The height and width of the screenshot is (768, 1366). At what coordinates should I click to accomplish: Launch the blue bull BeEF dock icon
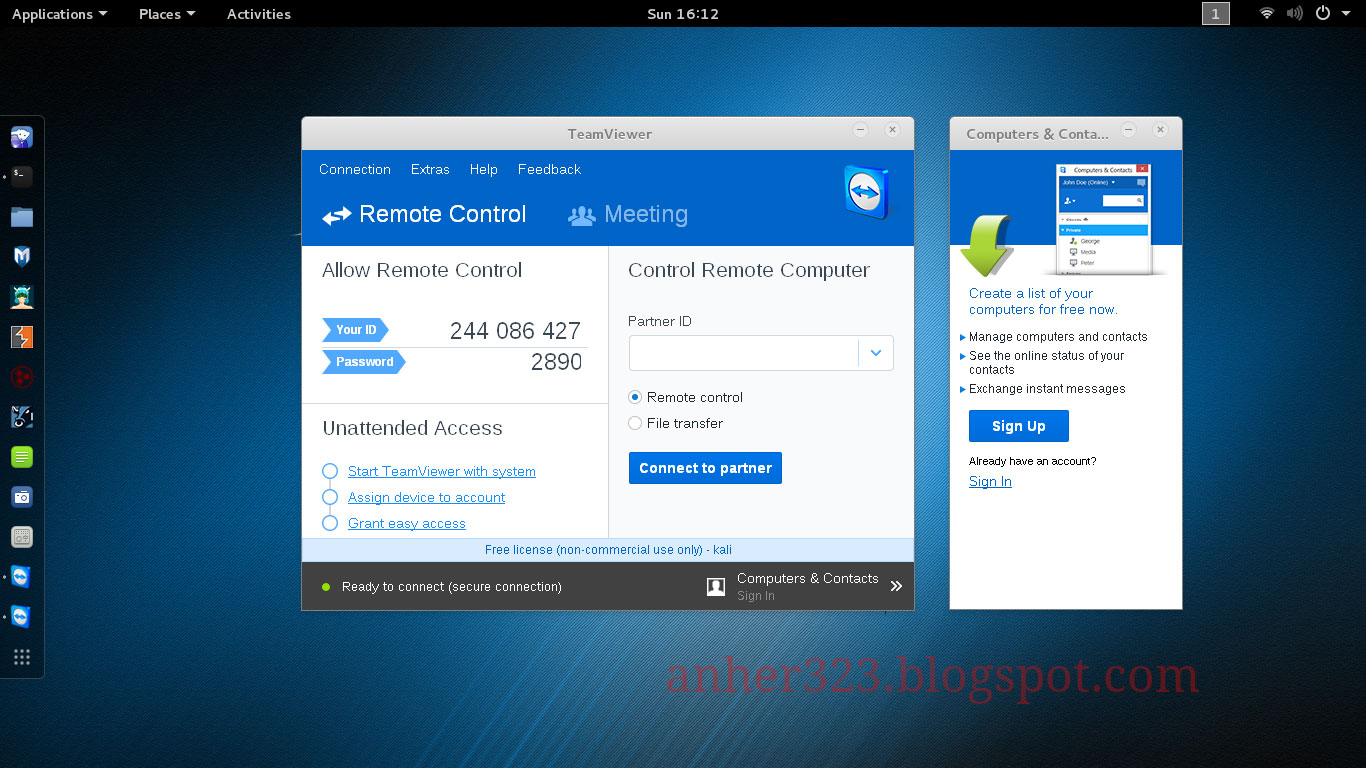coord(22,417)
